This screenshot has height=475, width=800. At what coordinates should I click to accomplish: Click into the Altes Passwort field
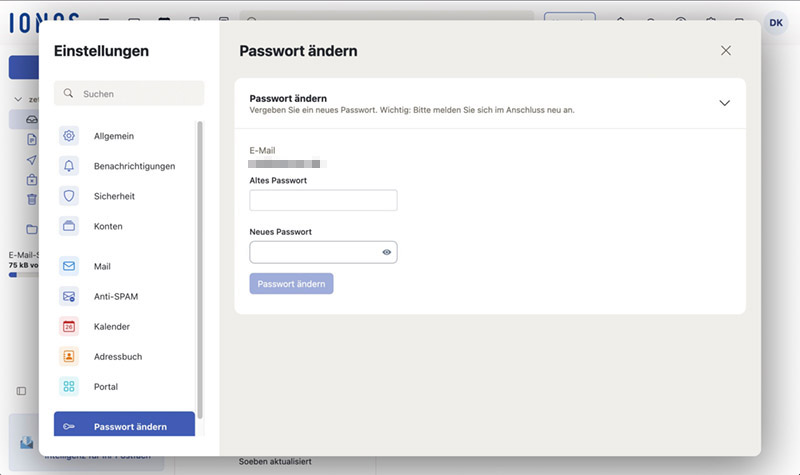tap(323, 200)
